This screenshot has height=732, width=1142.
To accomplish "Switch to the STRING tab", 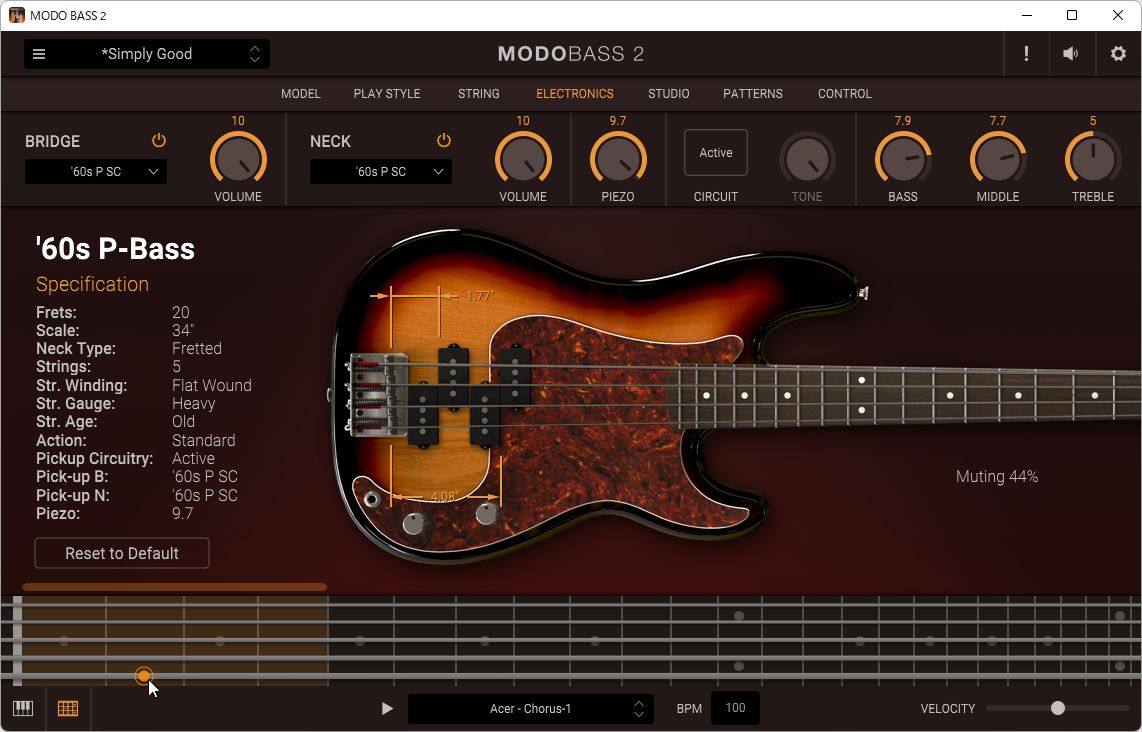I will tap(479, 94).
